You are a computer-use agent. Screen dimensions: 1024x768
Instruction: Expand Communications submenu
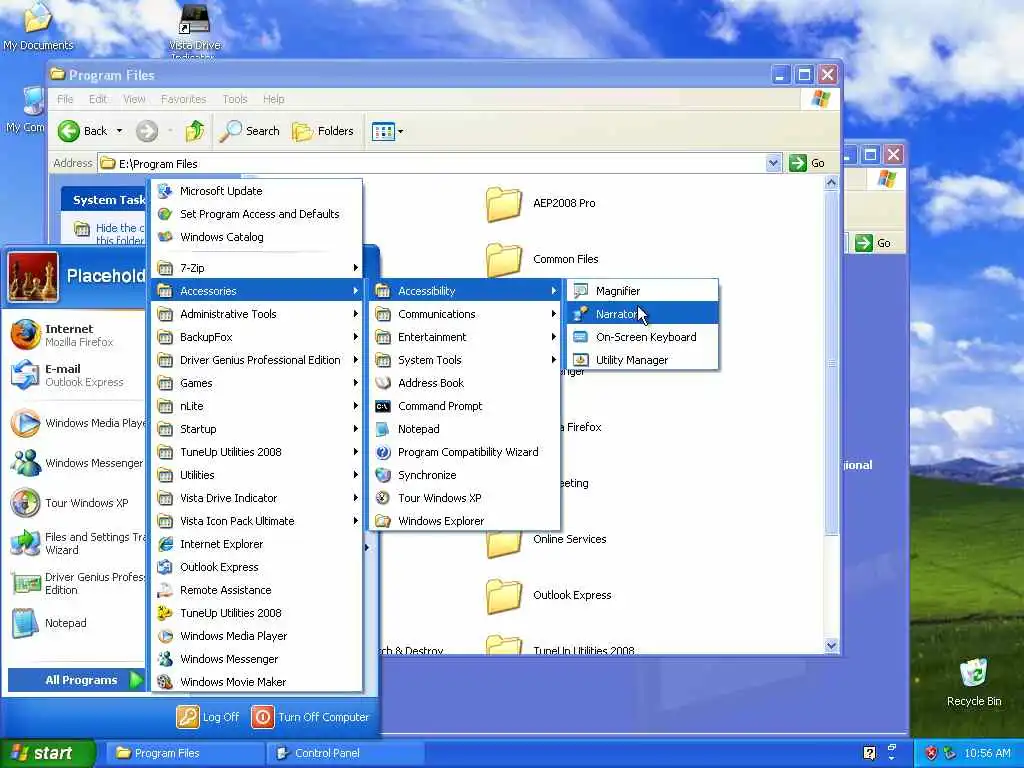pyautogui.click(x=466, y=314)
